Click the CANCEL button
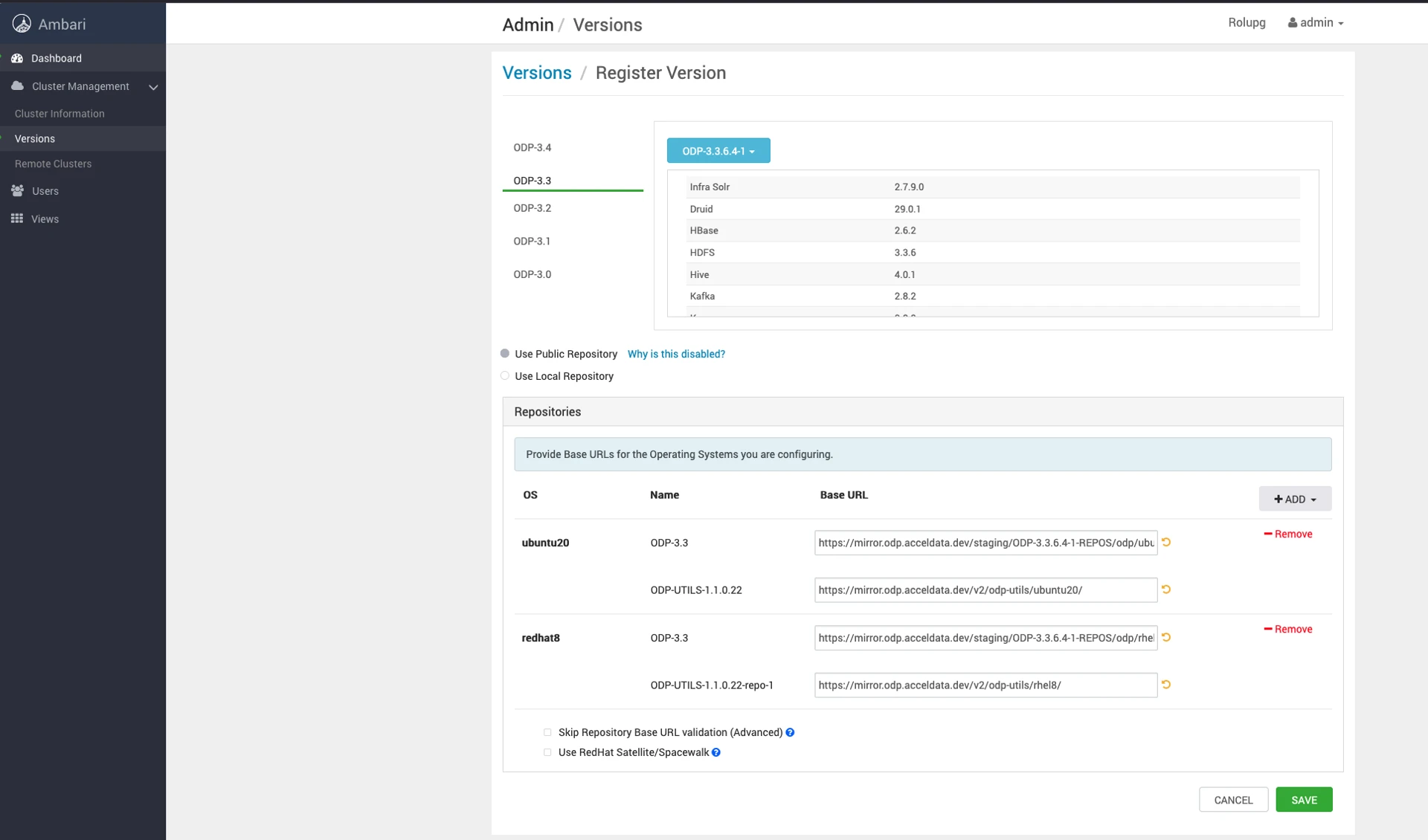1428x840 pixels. [x=1233, y=800]
